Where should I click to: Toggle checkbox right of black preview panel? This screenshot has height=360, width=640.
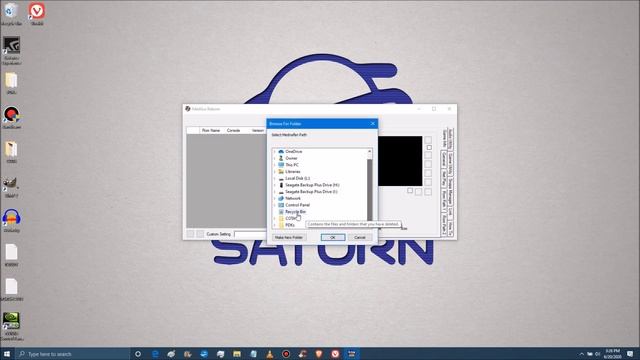coord(429,148)
